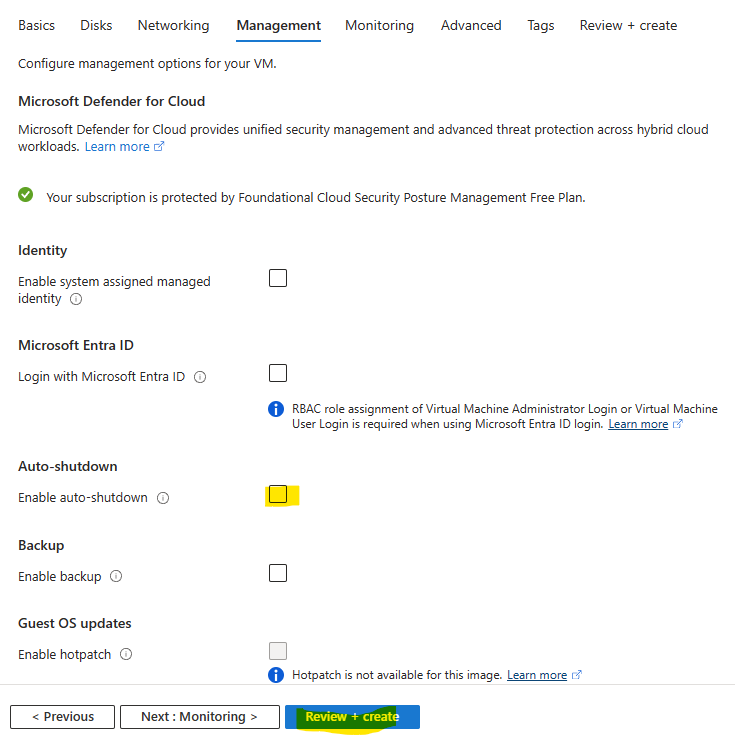The image size is (735, 739).
Task: Check Login with Microsoft Entra ID
Action: tap(278, 373)
